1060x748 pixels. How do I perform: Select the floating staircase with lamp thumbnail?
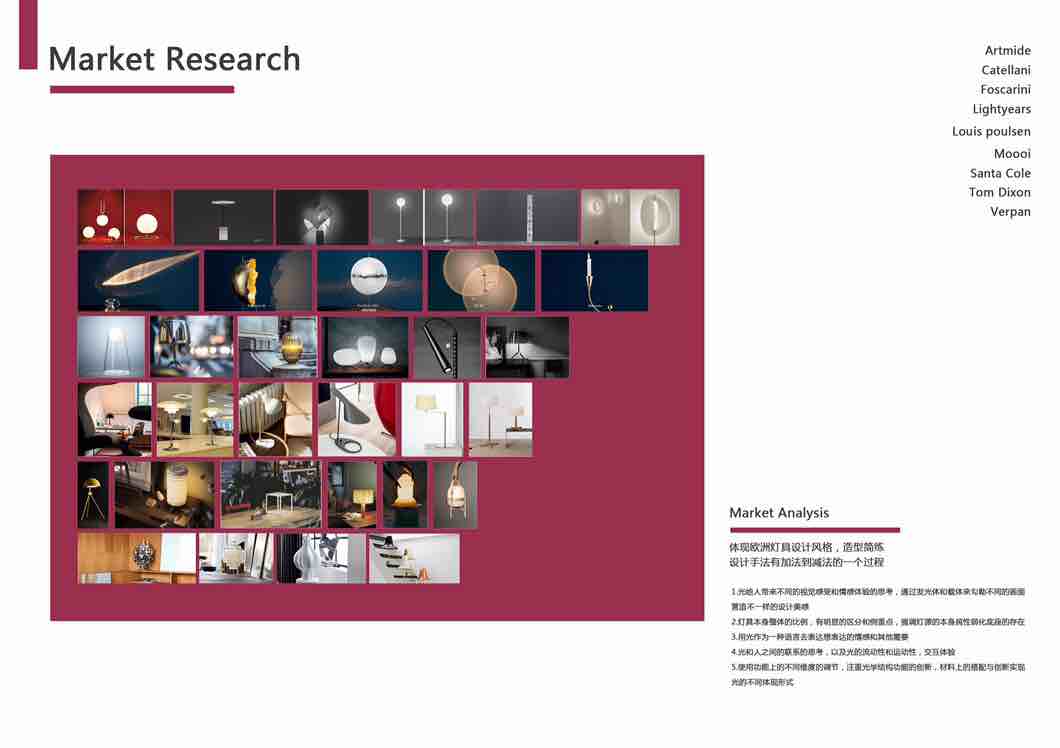414,559
